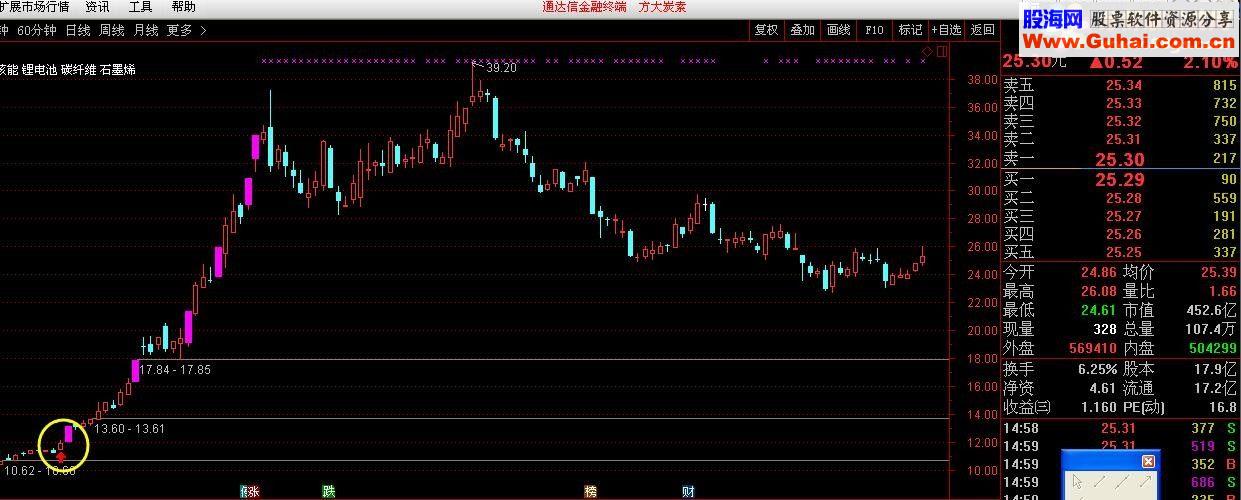Close the floating drawing toolbox
This screenshot has height=500, width=1241.
tap(1148, 461)
